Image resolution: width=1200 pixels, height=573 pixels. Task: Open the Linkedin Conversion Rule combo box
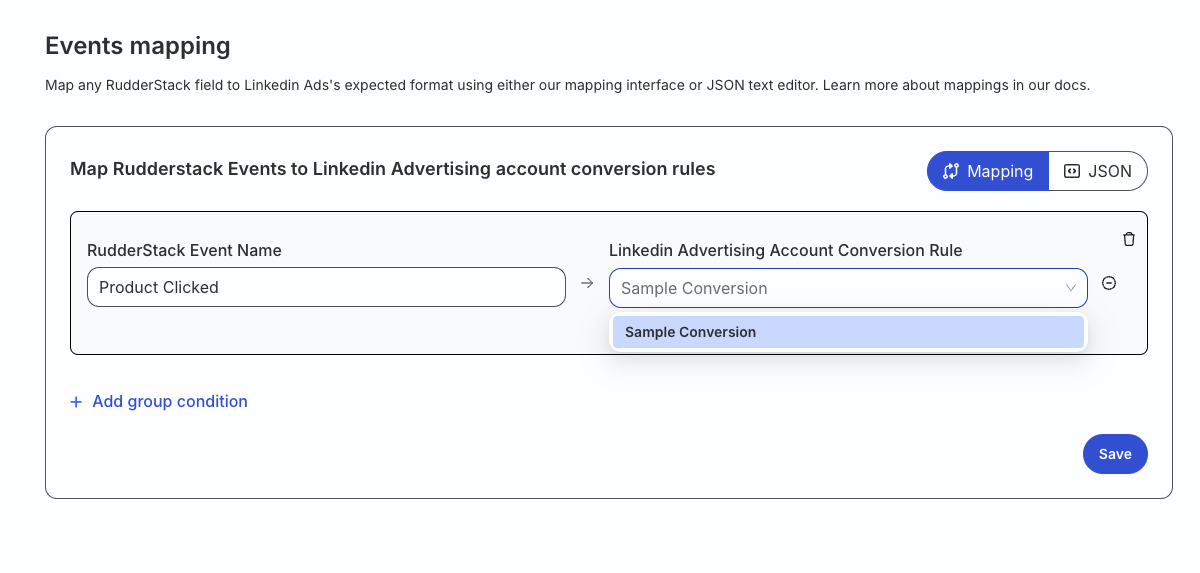[835, 288]
